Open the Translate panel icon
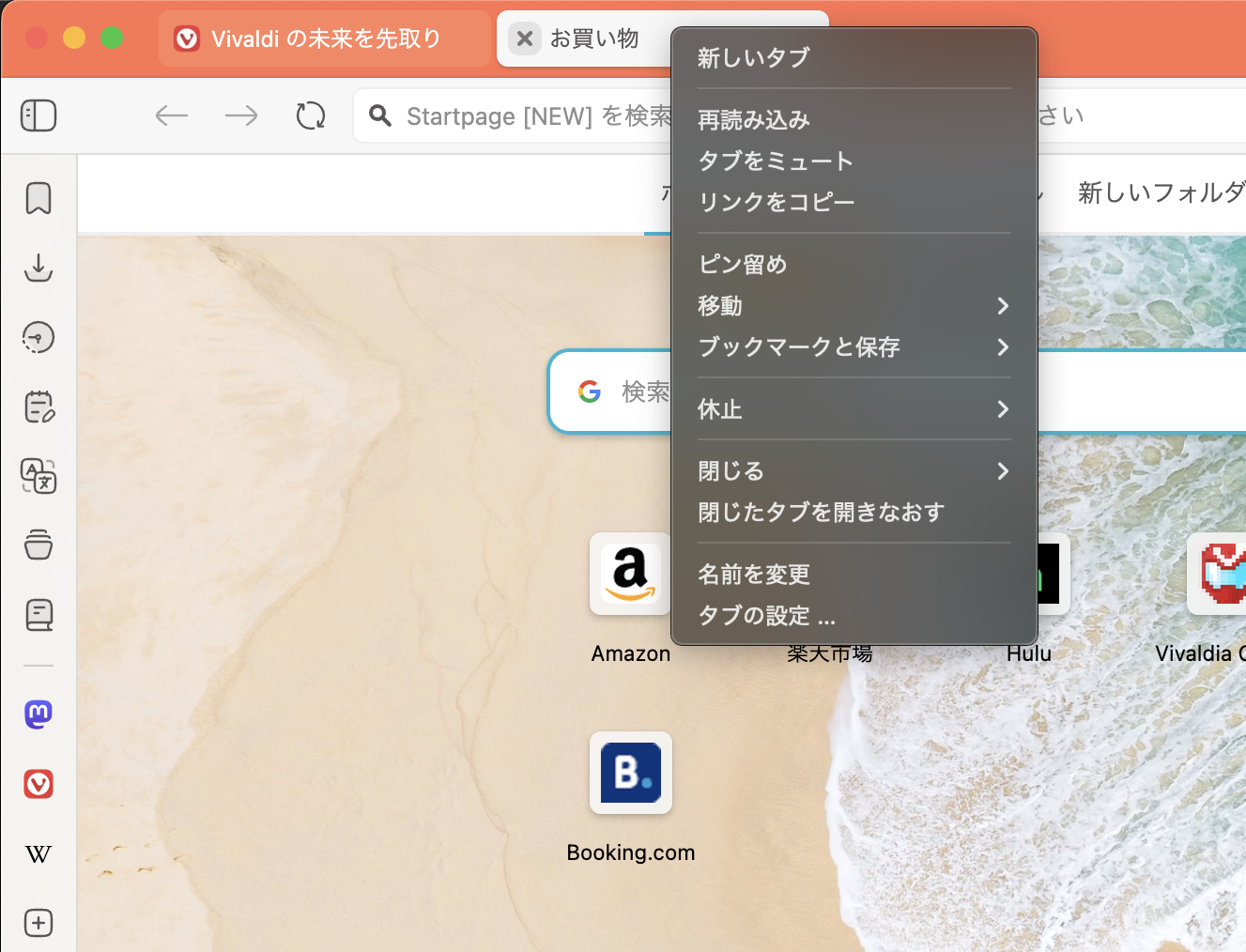 [x=38, y=477]
